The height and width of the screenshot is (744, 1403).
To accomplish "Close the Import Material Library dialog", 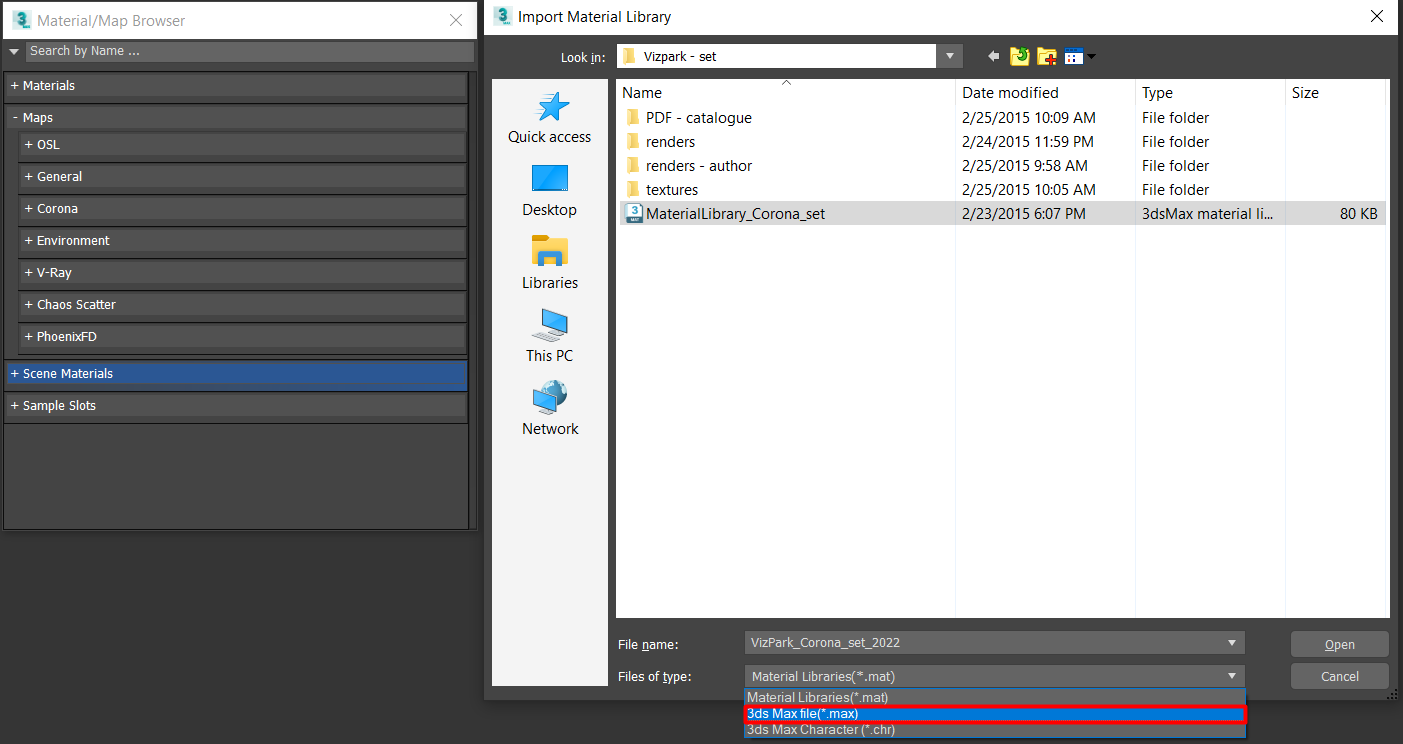I will pyautogui.click(x=1377, y=16).
